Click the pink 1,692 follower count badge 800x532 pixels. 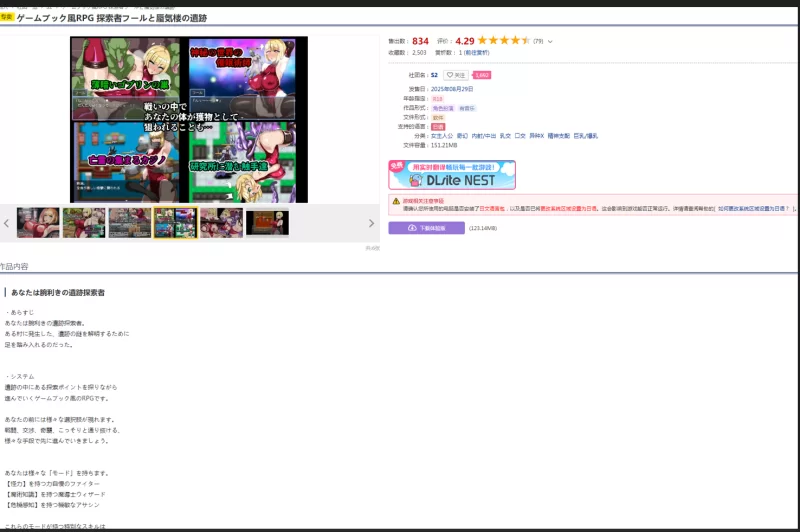pos(482,75)
